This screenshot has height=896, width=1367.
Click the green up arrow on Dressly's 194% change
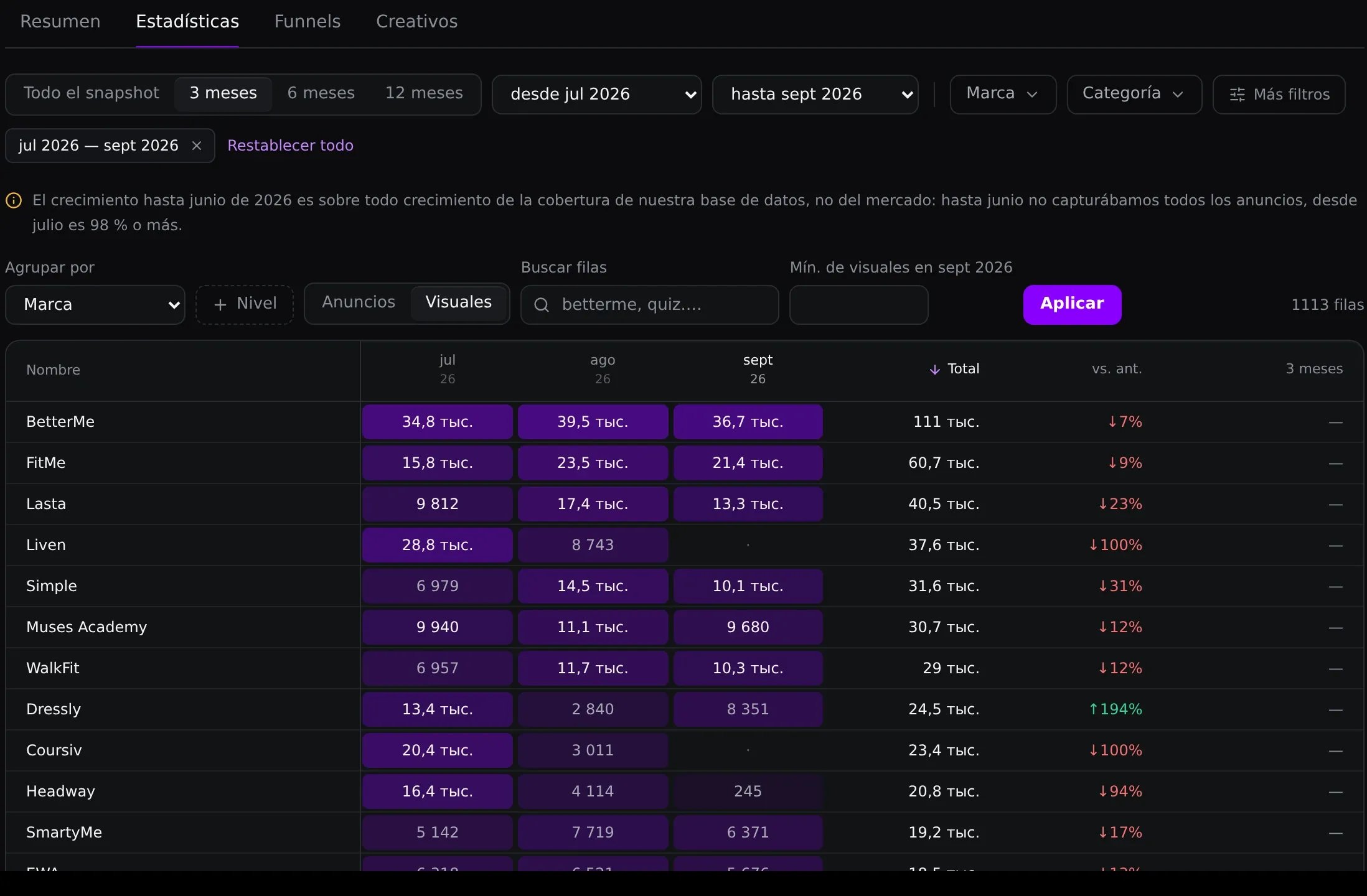tap(1093, 709)
